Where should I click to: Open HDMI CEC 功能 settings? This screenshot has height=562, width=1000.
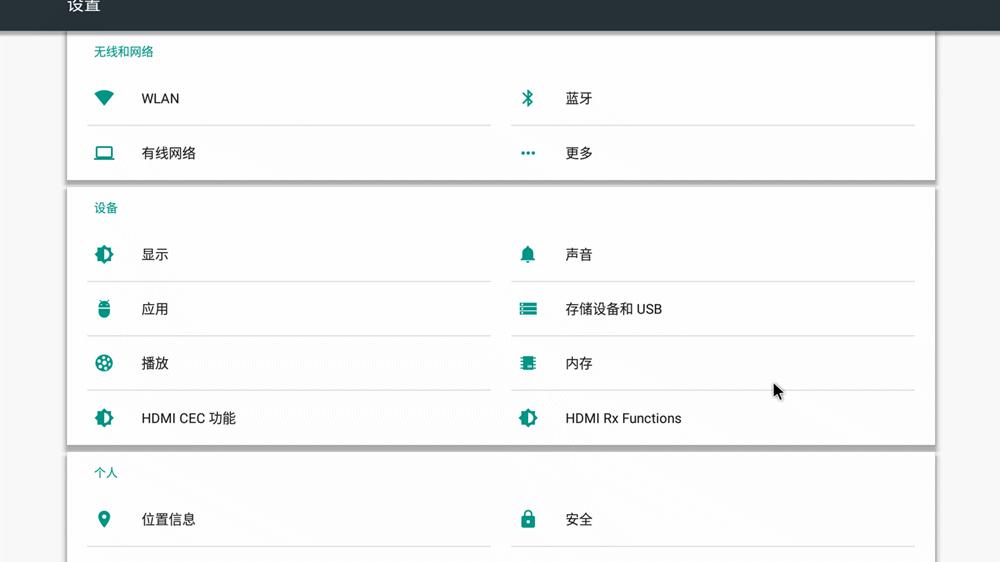tap(289, 418)
